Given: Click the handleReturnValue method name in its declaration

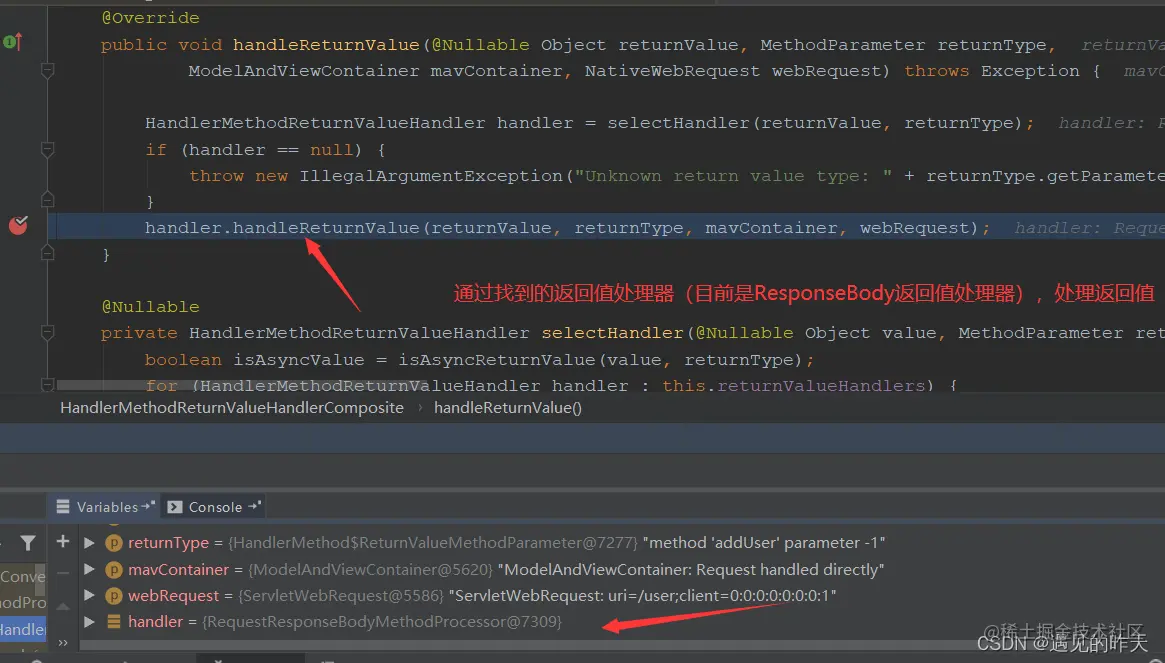Looking at the screenshot, I should pyautogui.click(x=326, y=45).
